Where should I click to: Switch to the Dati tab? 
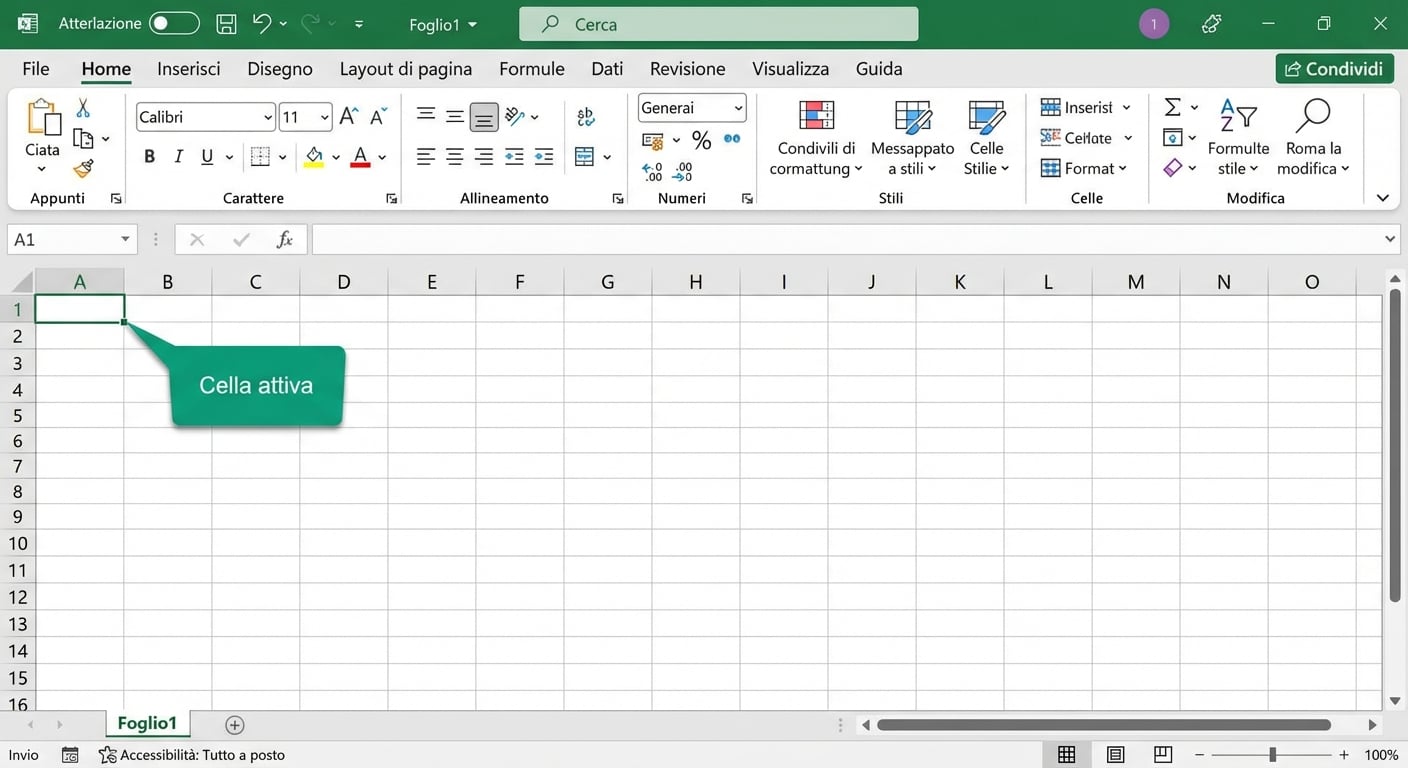607,69
